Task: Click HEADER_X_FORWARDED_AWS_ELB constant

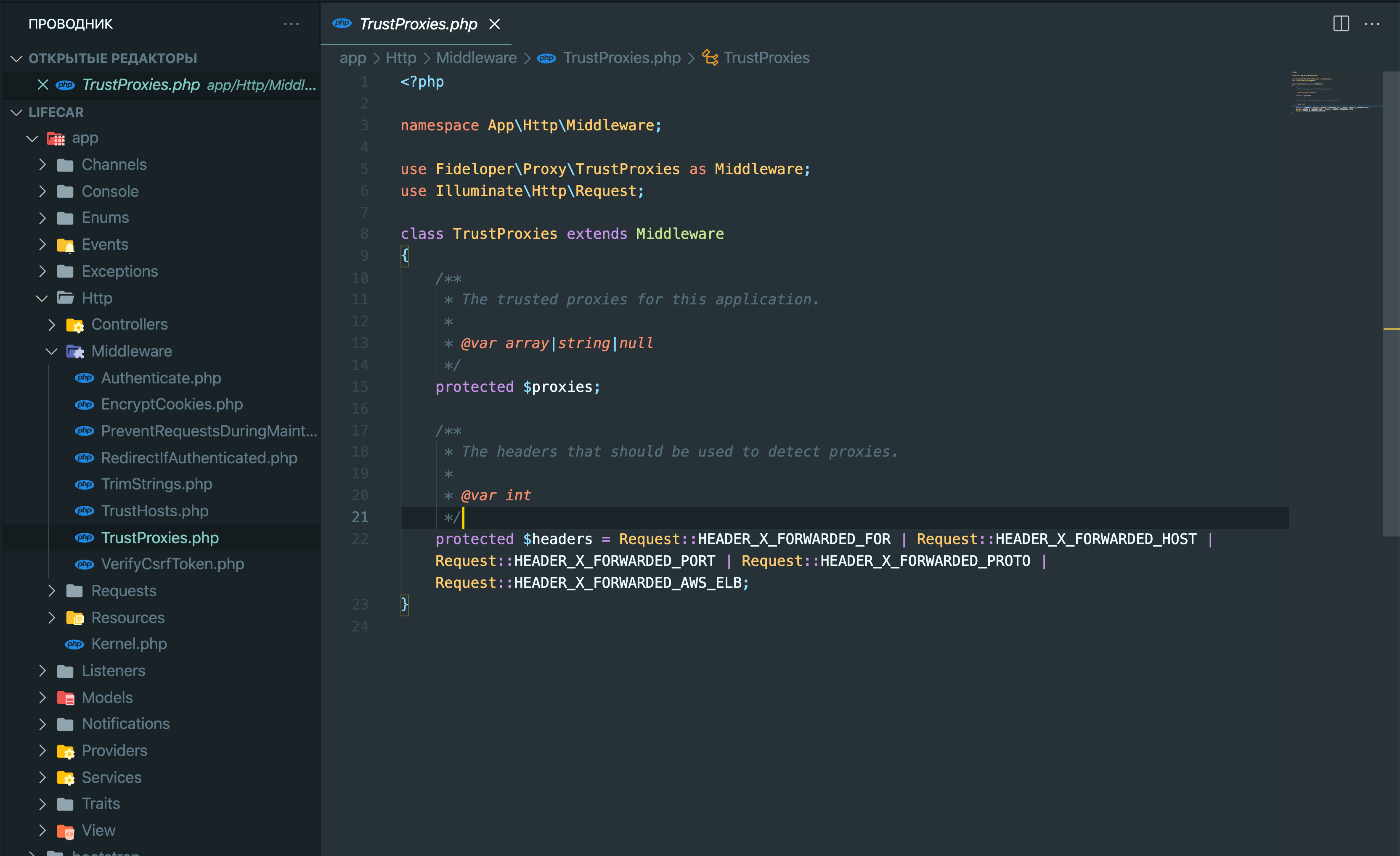Action: (627, 583)
